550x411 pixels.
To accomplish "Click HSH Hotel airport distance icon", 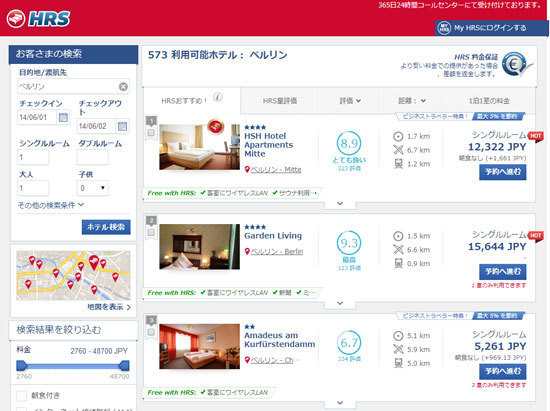I will [x=398, y=150].
